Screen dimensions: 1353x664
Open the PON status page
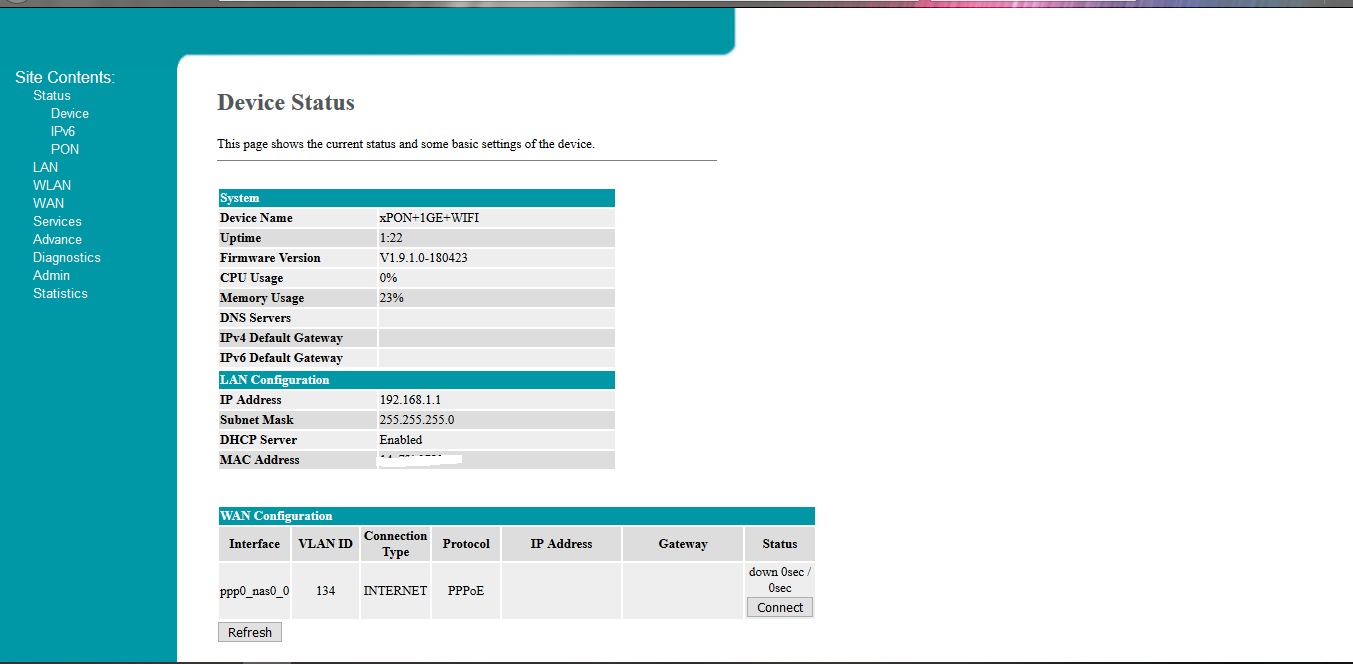pos(65,150)
